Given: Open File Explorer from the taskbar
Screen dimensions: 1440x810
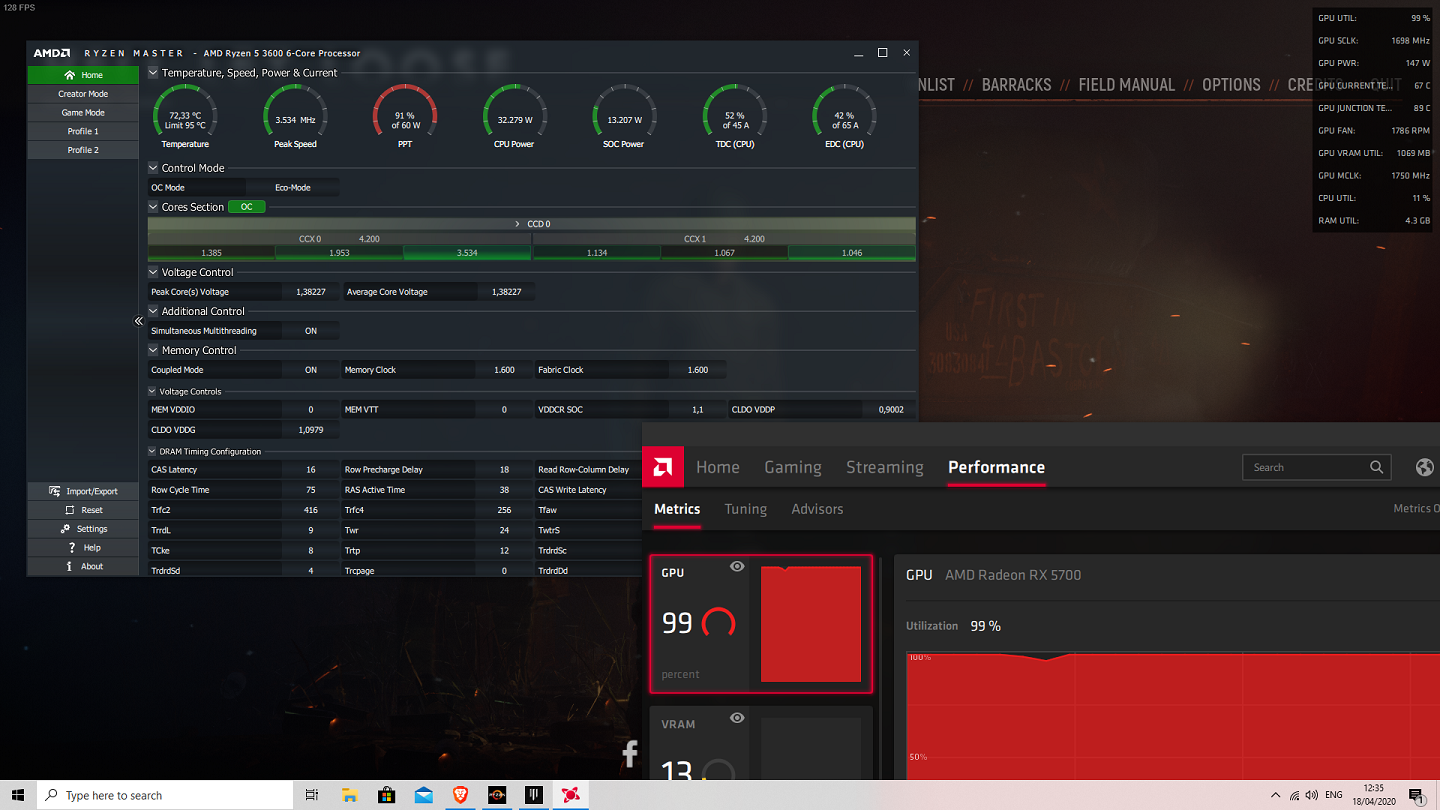Looking at the screenshot, I should point(349,795).
